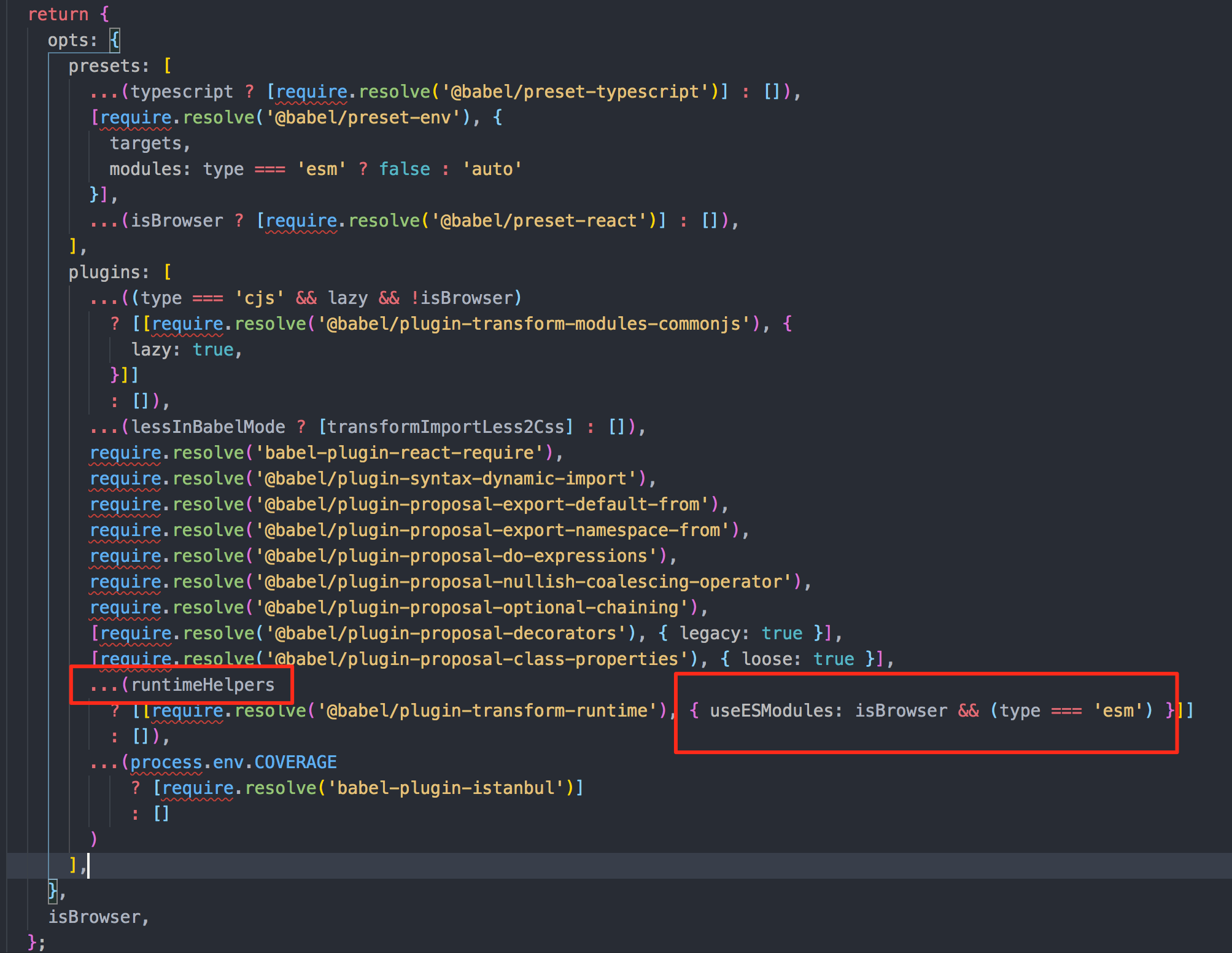Place cursor on 'presets:' key
1232x953 pixels.
(x=109, y=66)
